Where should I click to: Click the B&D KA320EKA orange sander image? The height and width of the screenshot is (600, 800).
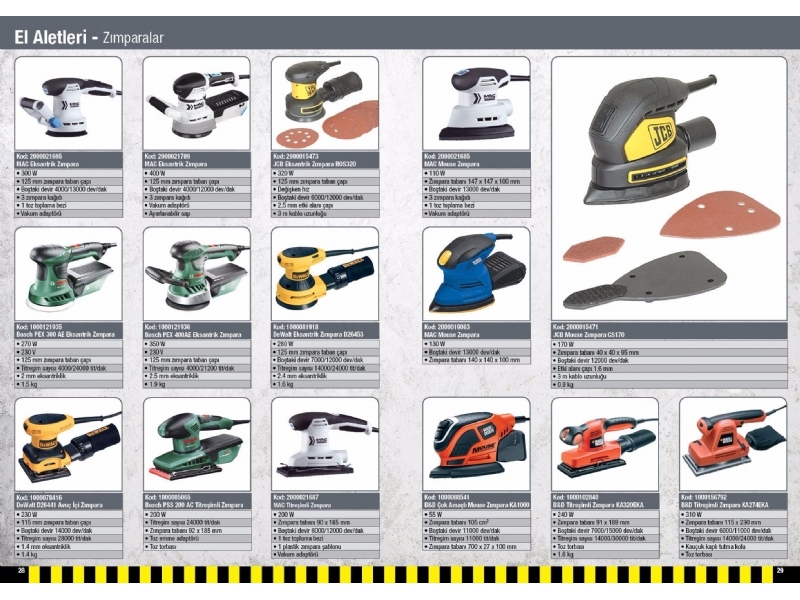(600, 445)
